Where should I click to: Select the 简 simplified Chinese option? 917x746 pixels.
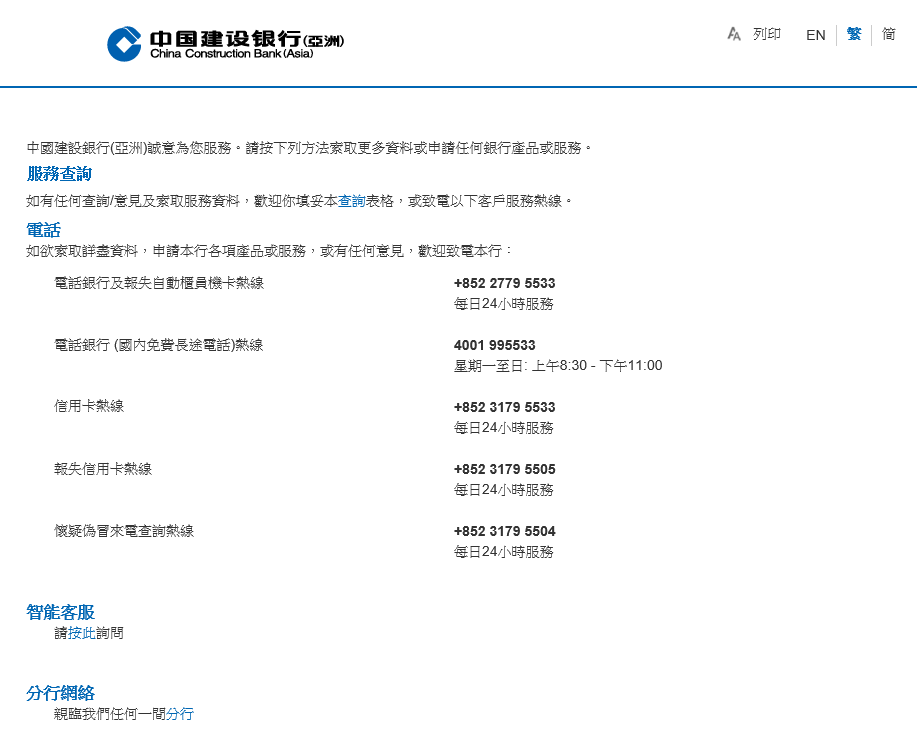pyautogui.click(x=888, y=34)
